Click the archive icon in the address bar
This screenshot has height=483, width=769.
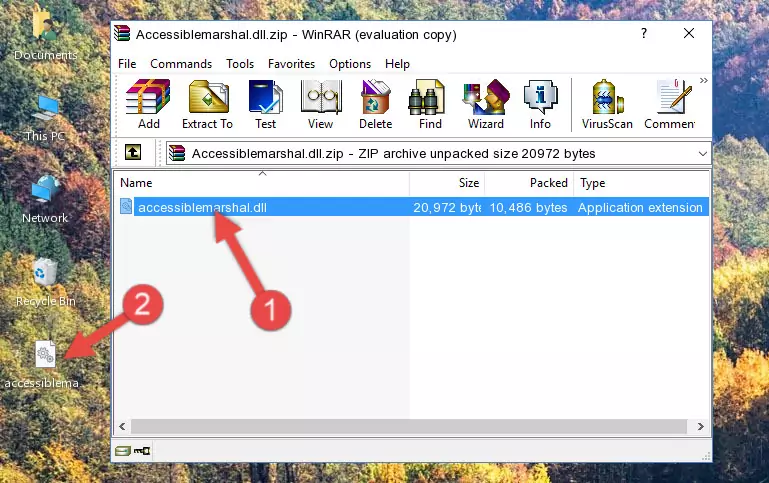177,153
